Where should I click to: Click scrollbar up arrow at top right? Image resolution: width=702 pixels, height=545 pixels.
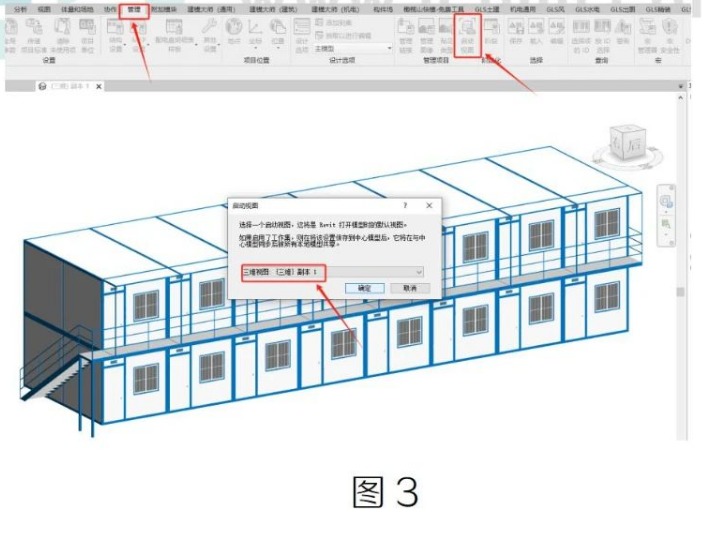(681, 97)
